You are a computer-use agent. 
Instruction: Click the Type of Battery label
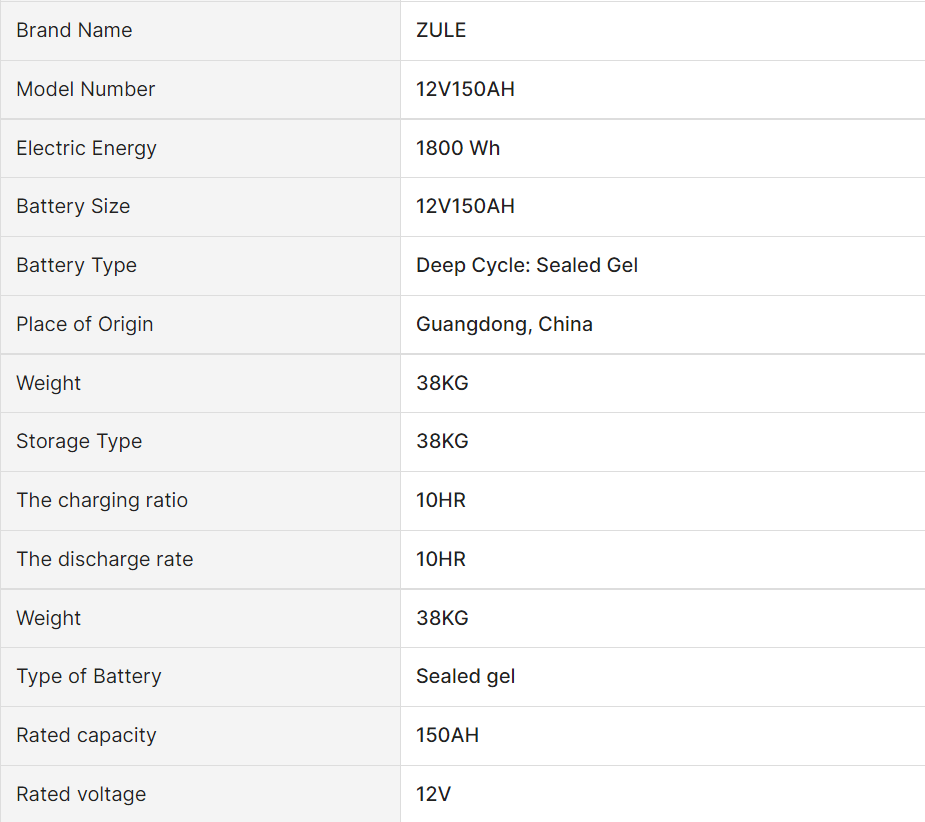tap(89, 676)
